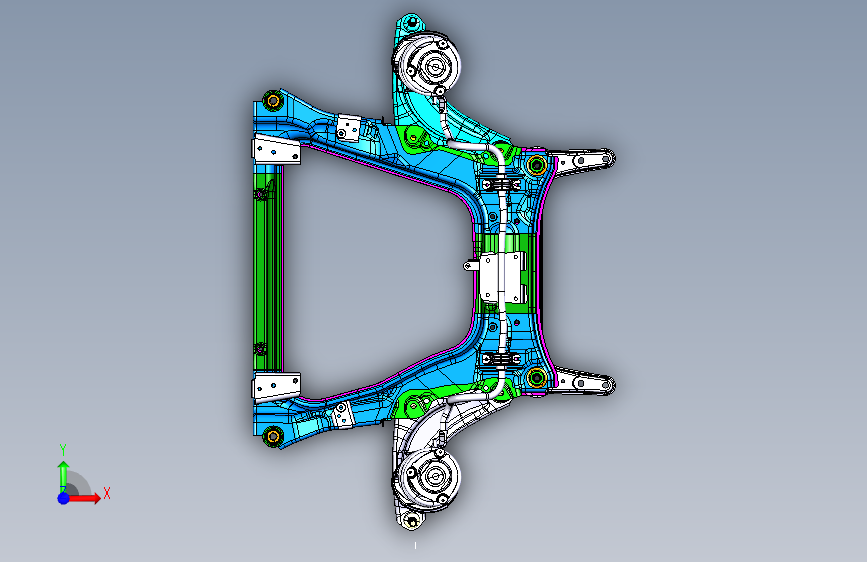867x562 pixels.
Task: Click the blue Z axis ball of triad
Action: coord(64,498)
